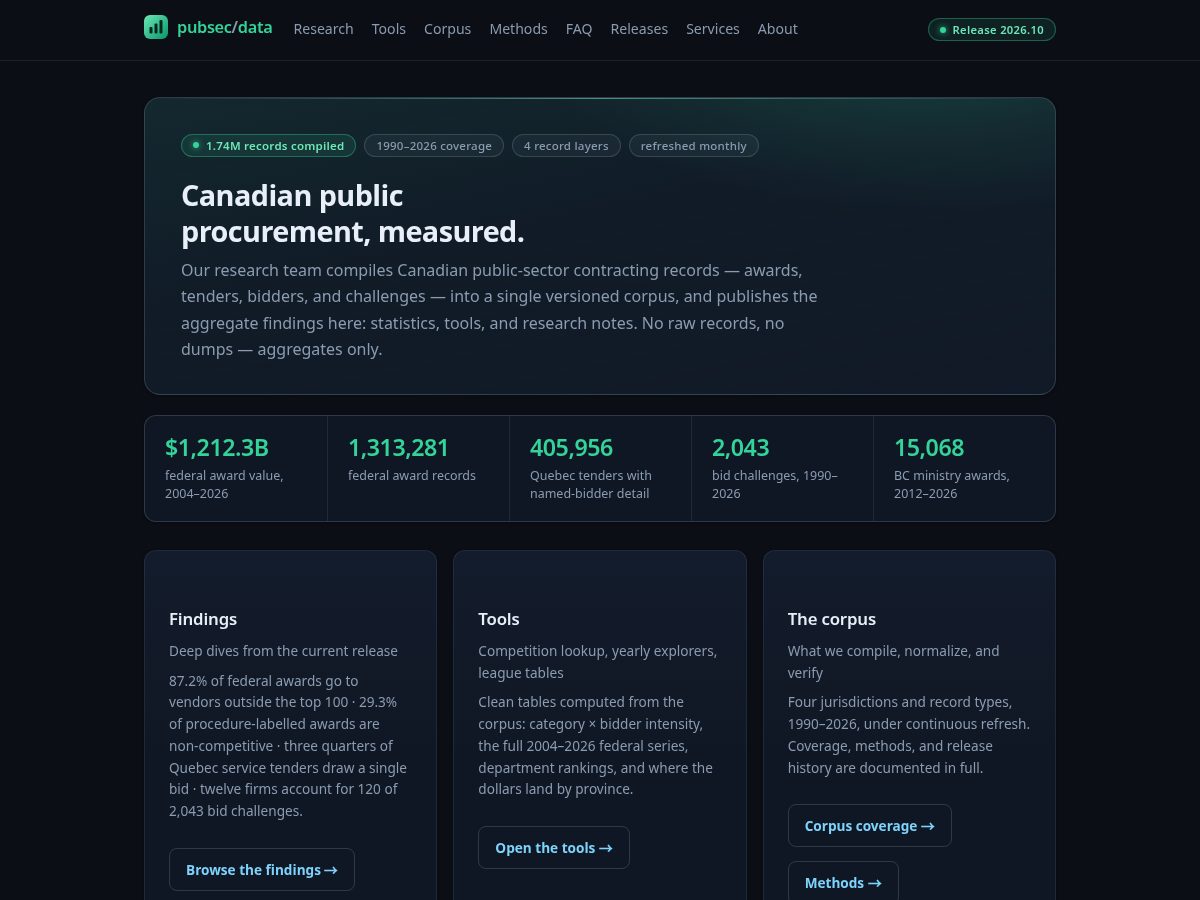Click The corpus card heading
This screenshot has height=900, width=1200.
832,619
